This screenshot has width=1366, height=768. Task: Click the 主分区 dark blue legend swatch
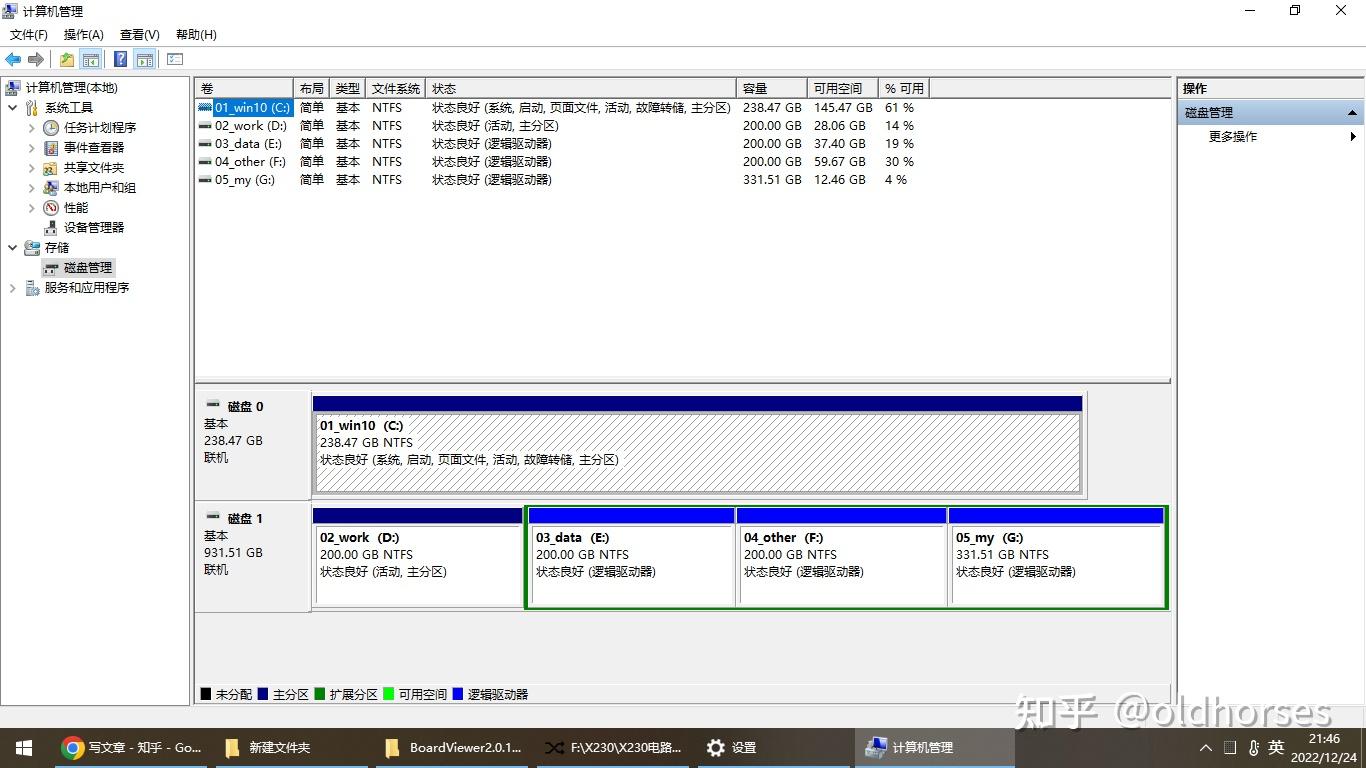264,694
